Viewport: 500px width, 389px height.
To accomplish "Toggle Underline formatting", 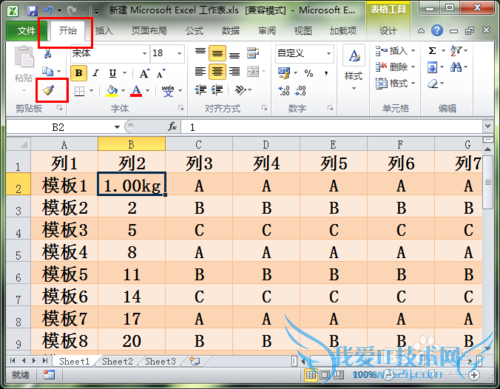I will pyautogui.click(x=113, y=73).
